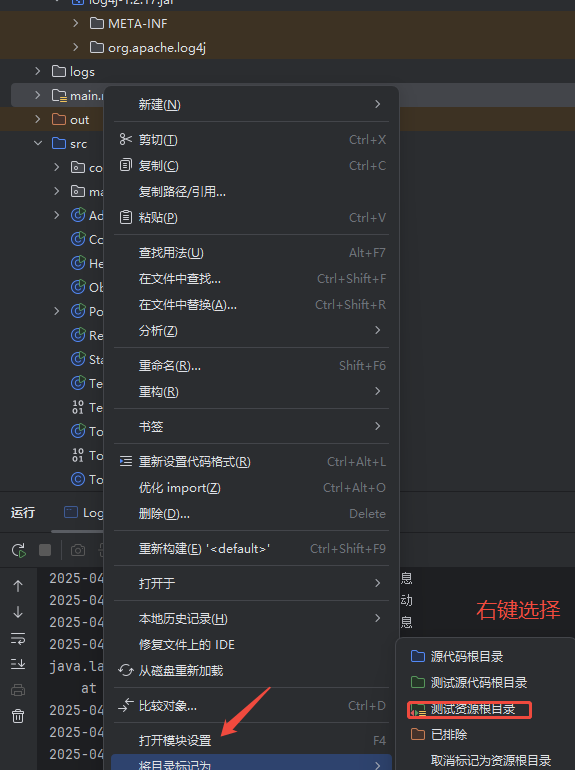Viewport: 575px width, 770px height.
Task: Click the down arrow stack trace icon
Action: click(x=18, y=612)
